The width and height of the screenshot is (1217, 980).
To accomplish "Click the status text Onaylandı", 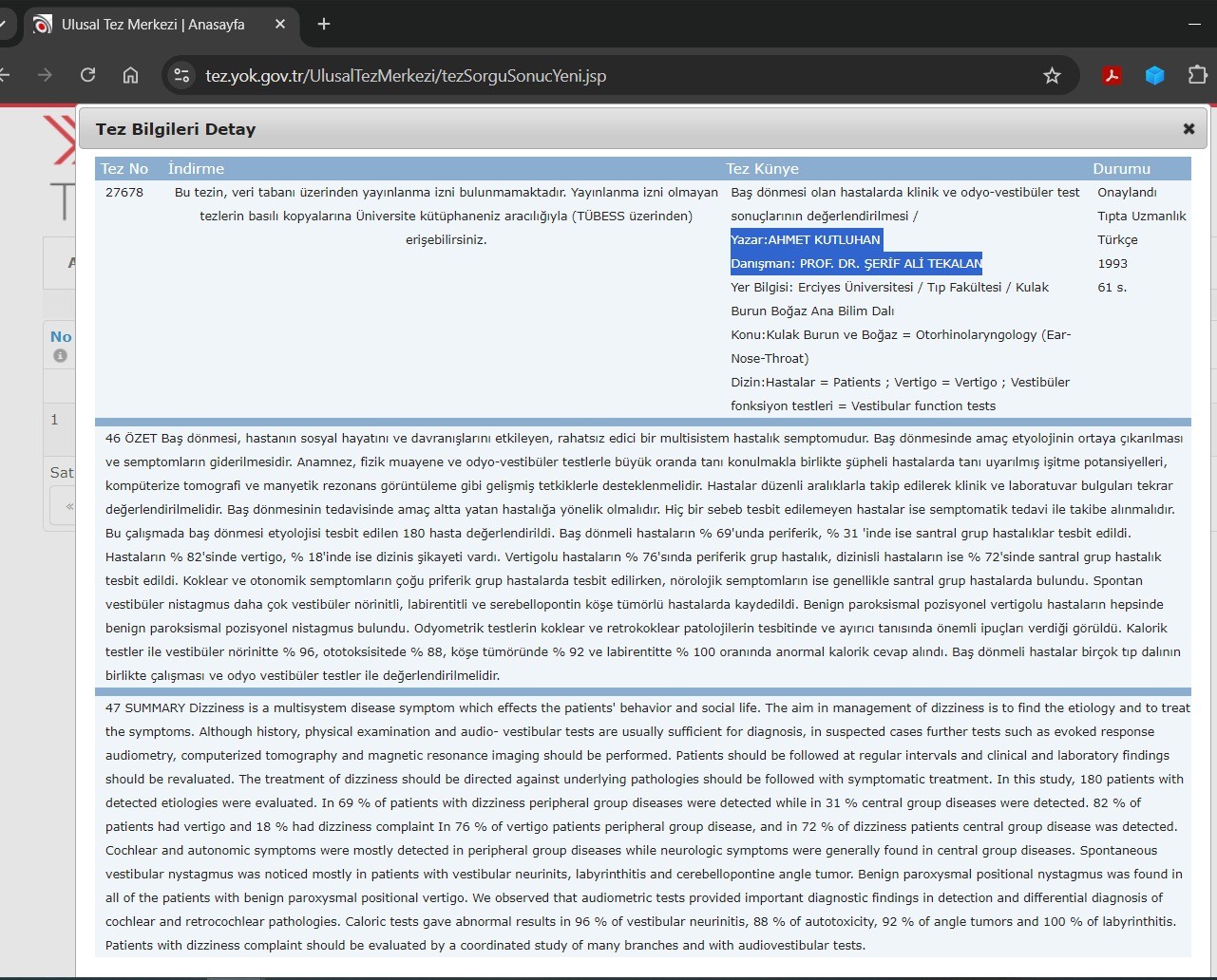I will click(1127, 192).
